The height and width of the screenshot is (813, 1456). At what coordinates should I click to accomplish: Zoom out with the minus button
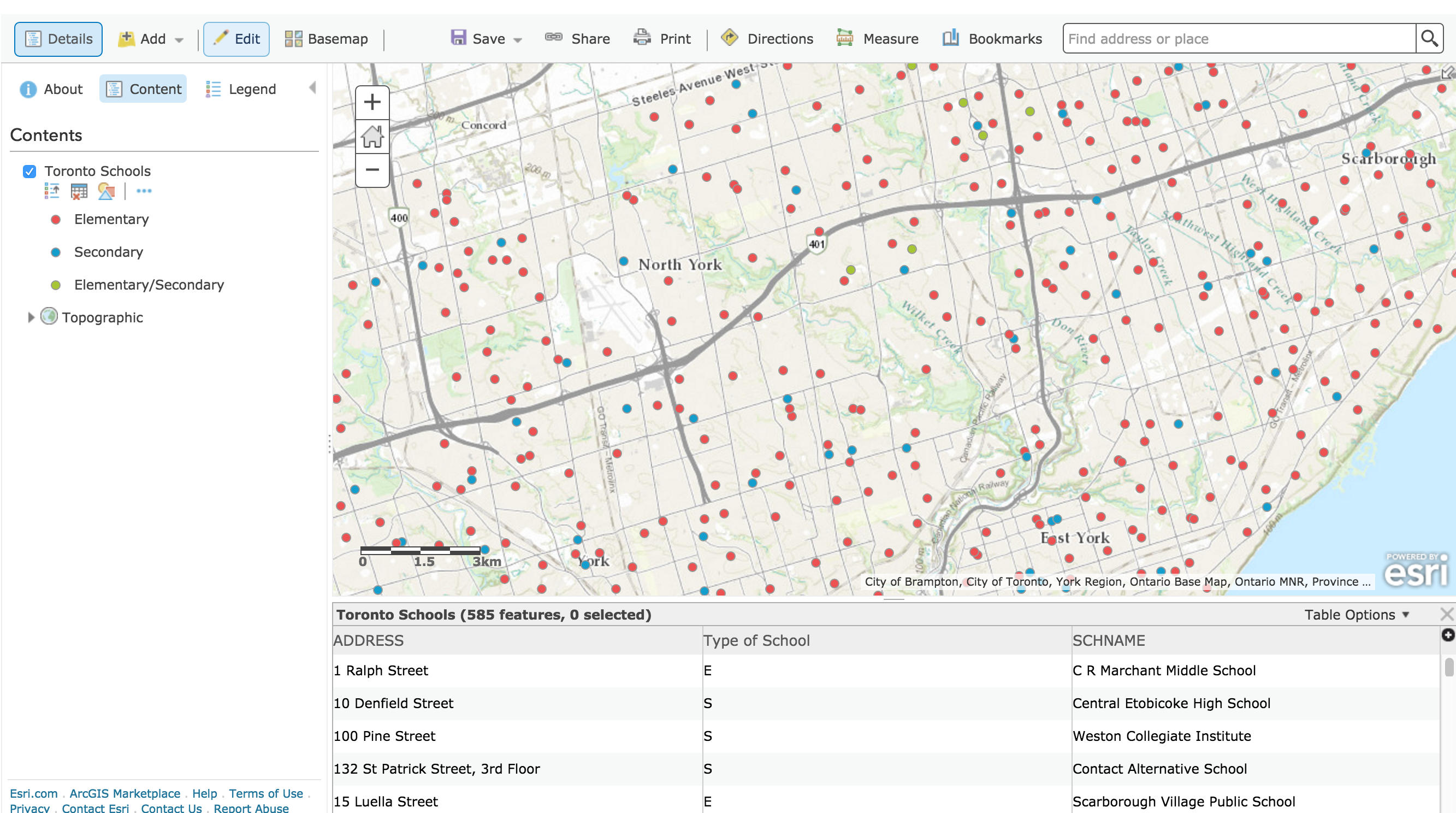point(372,169)
